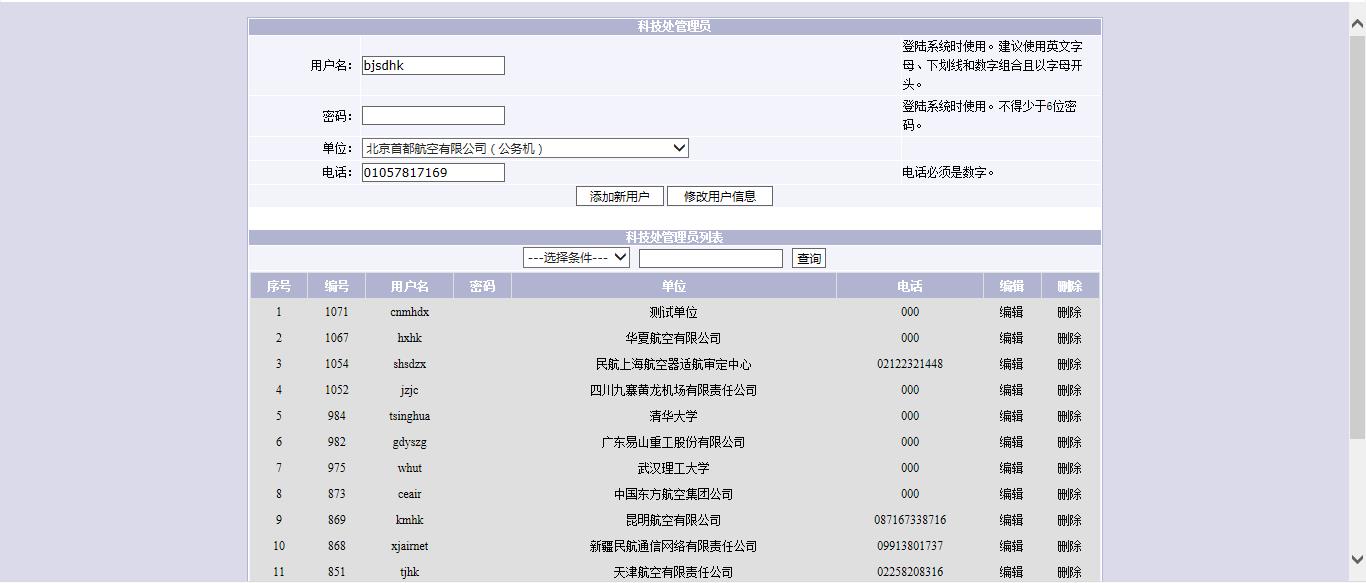
Task: Select the 清华大学 cell
Action: click(674, 416)
